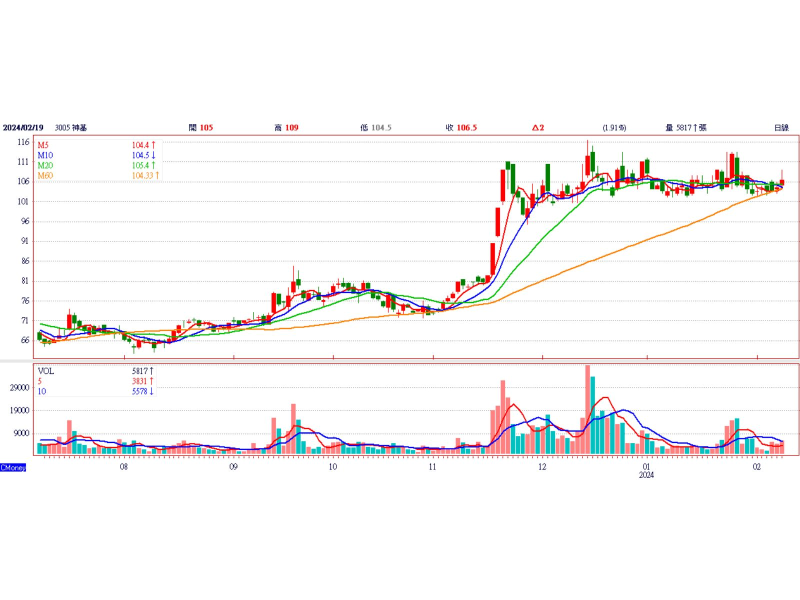Select the 12 month marker on time axis
Screen dimensions: 800x600
pos(541,466)
